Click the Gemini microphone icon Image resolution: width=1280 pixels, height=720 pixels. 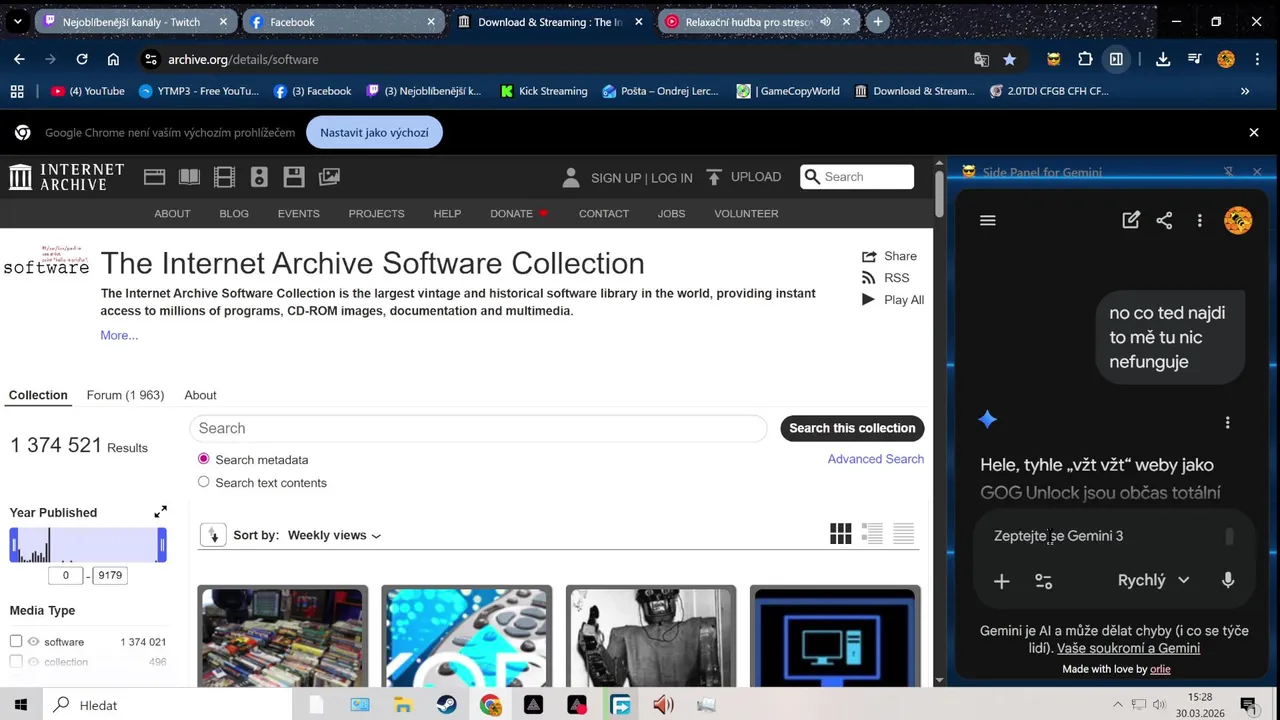1228,580
